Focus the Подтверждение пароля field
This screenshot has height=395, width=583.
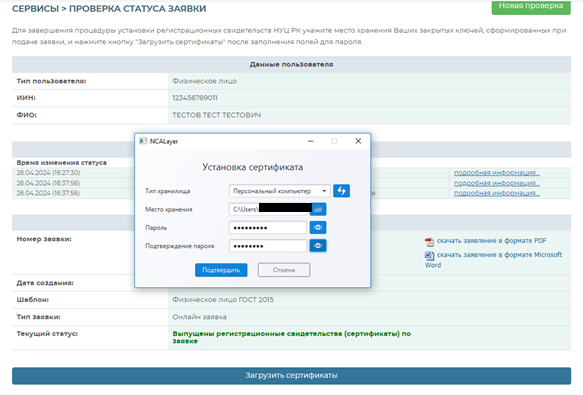pyautogui.click(x=268, y=245)
